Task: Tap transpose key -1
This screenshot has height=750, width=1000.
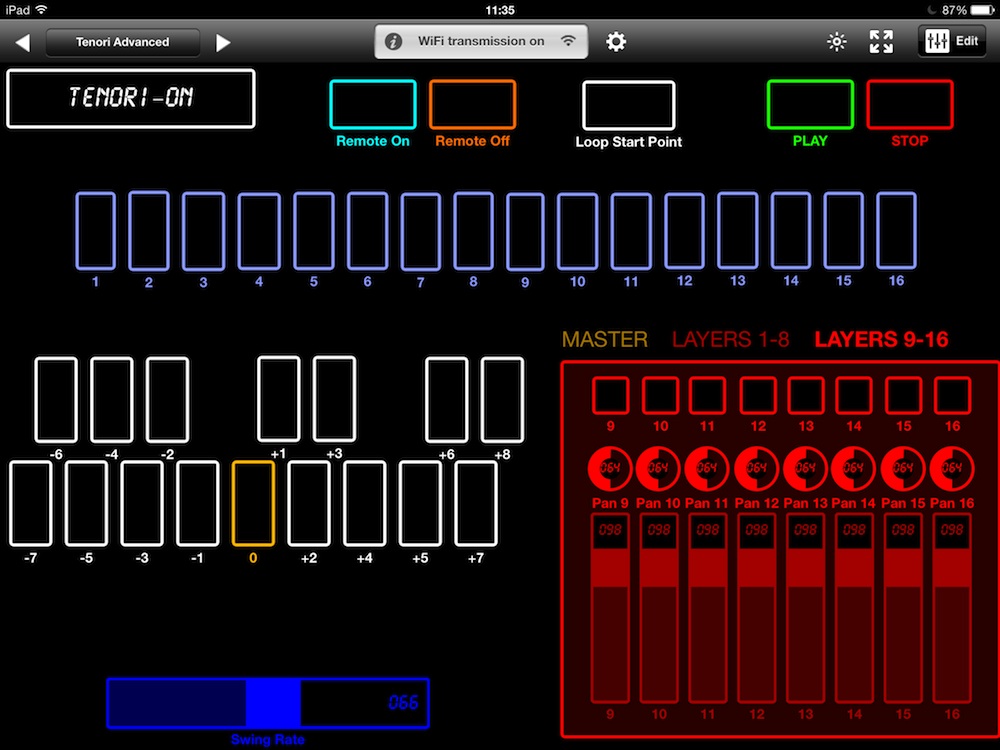Action: pos(198,504)
